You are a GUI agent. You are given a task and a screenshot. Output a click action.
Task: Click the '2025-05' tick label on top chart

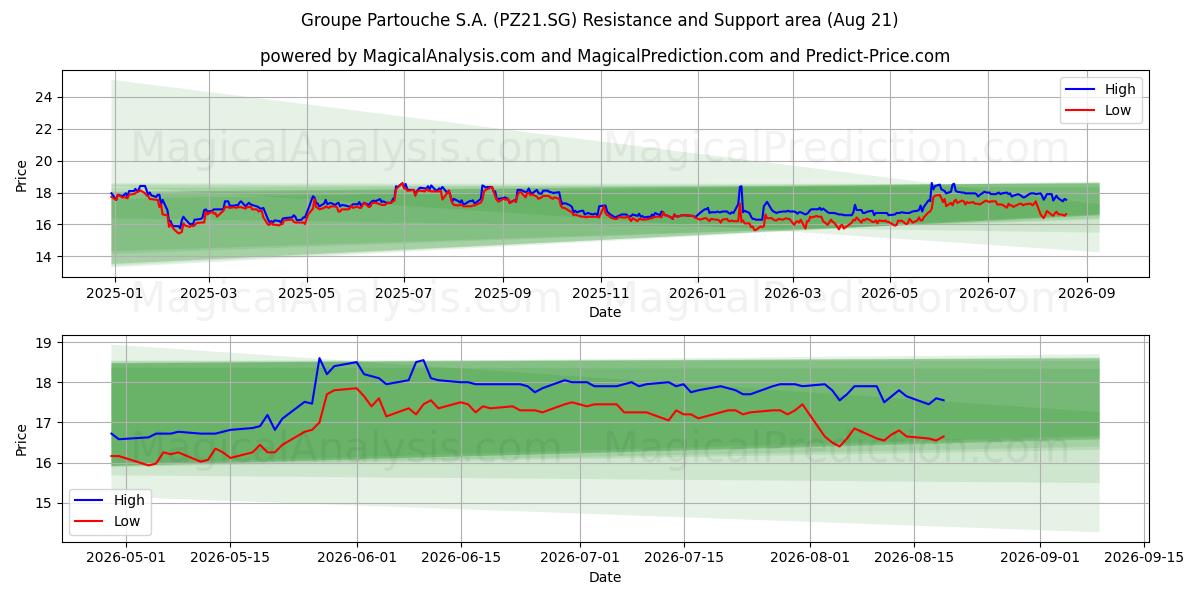tap(306, 293)
